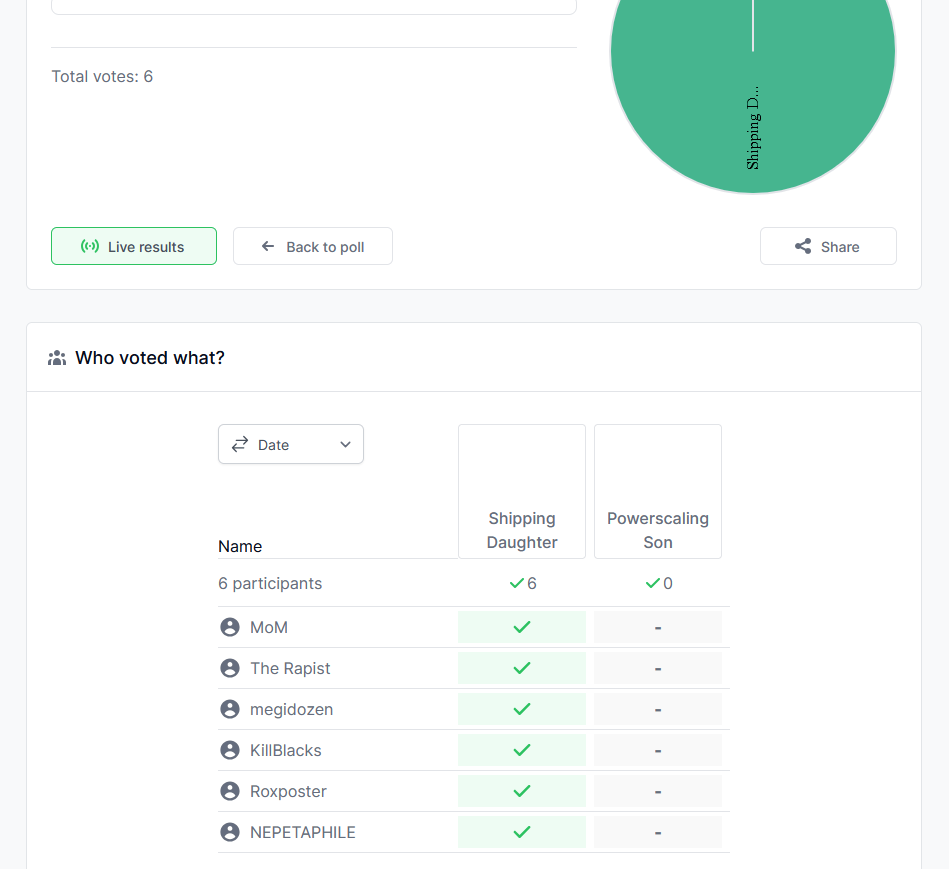Click megidozen's Powerscaling Son dash cell
The width and height of the screenshot is (949, 869).
point(657,709)
